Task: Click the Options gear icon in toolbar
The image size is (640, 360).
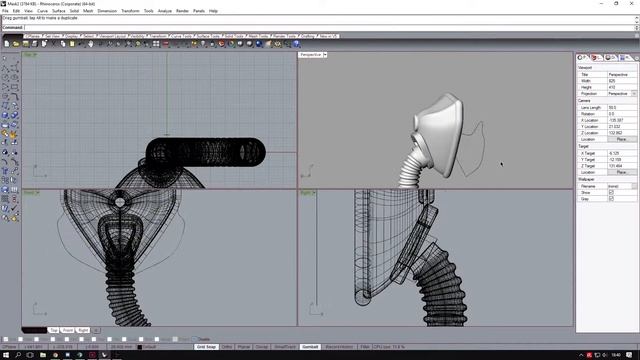Action: (x=278, y=44)
